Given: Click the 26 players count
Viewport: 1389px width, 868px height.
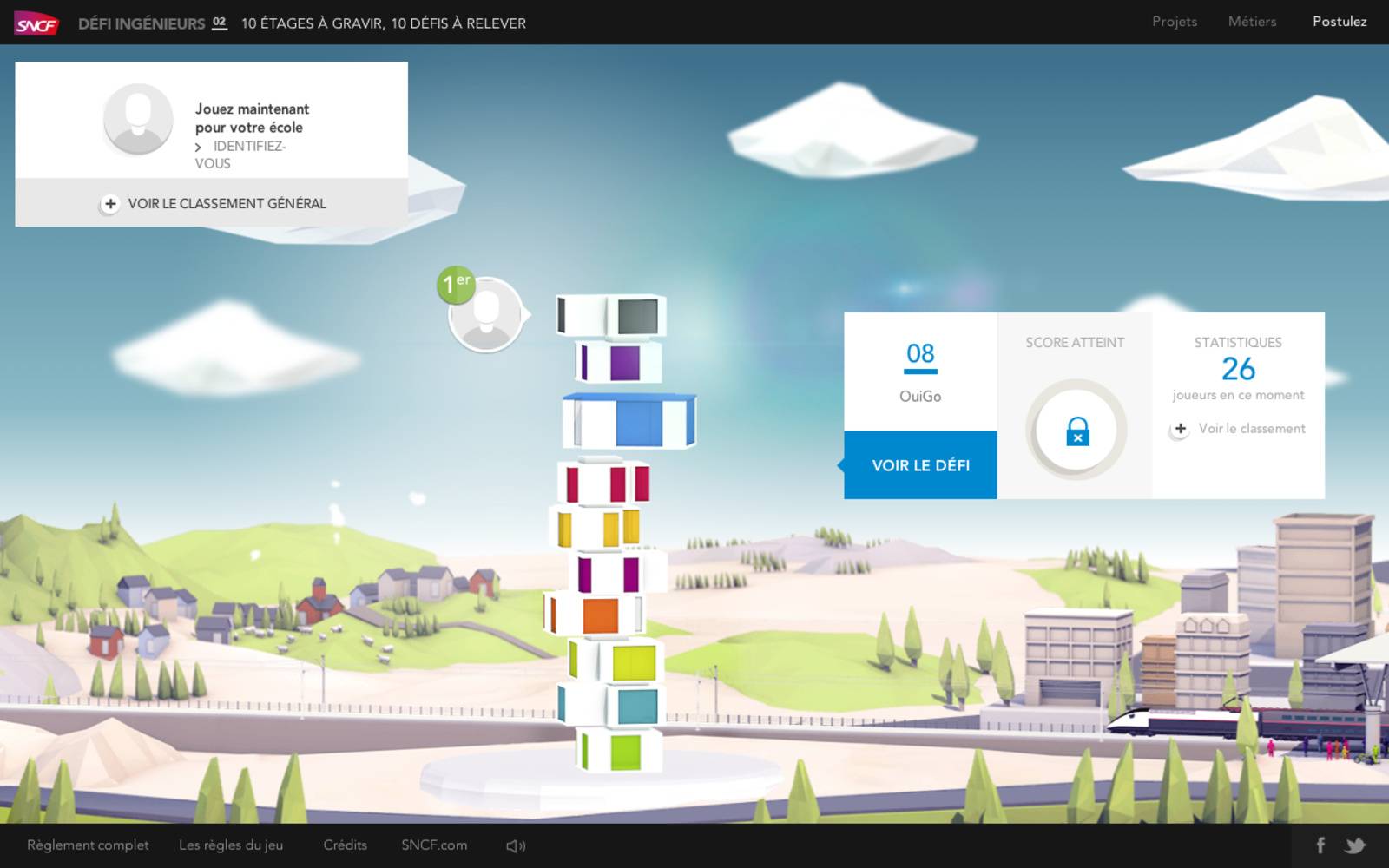Looking at the screenshot, I should pyautogui.click(x=1238, y=369).
